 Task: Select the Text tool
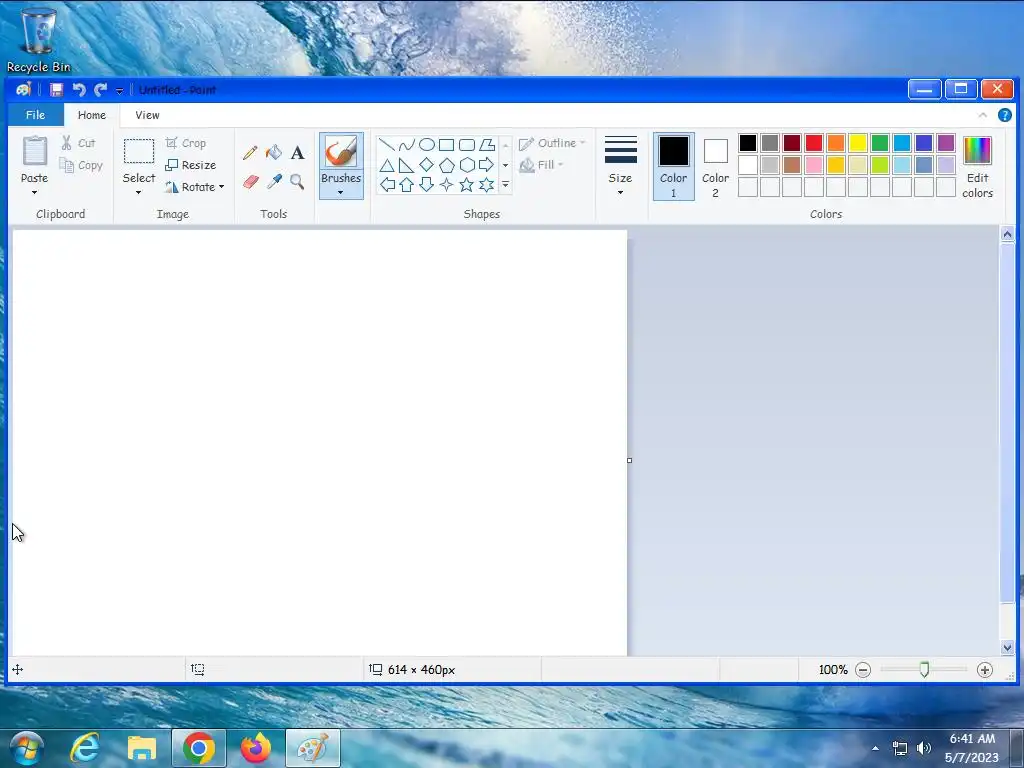click(297, 153)
